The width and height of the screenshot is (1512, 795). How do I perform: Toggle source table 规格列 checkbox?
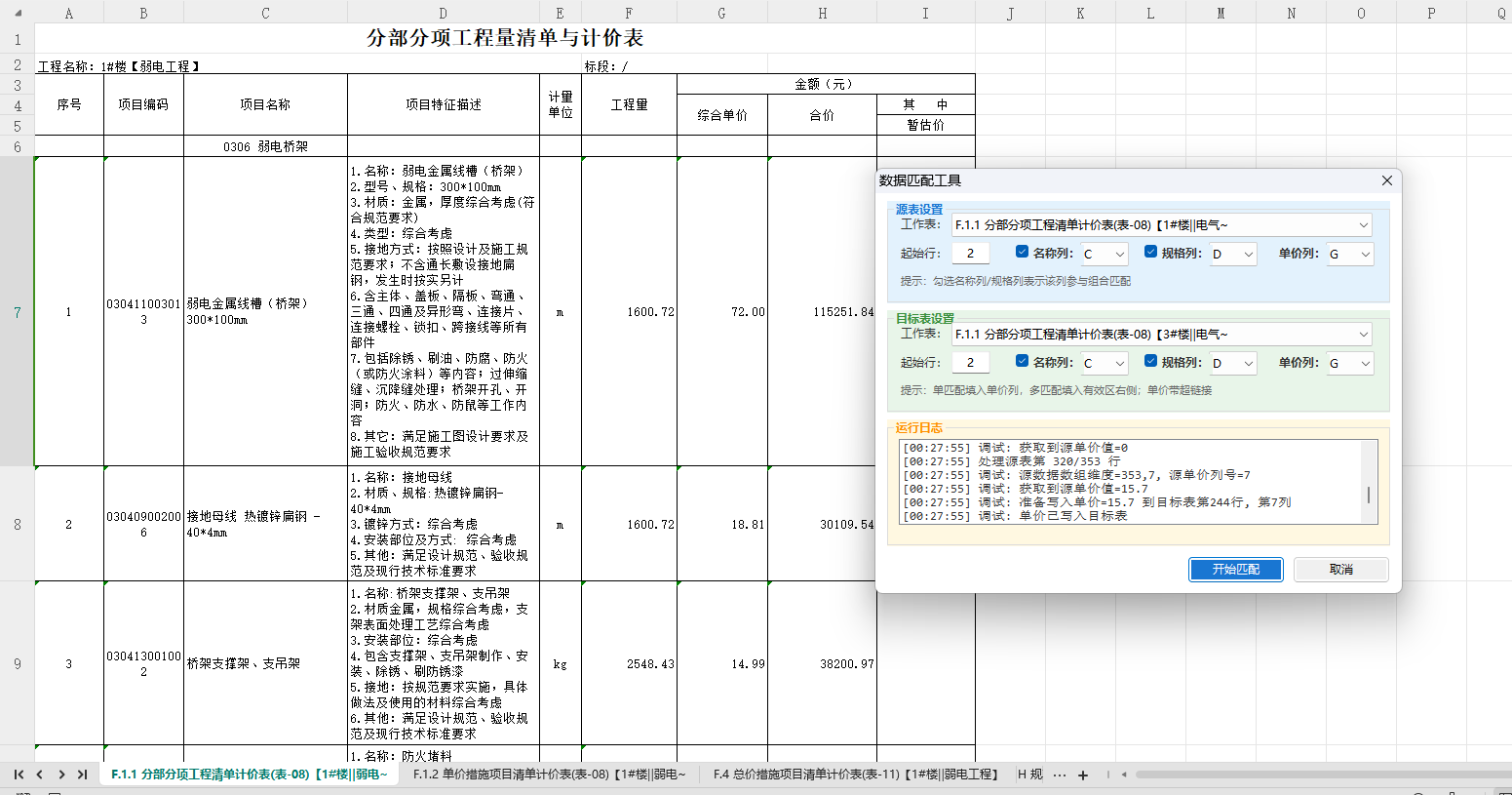pyautogui.click(x=1151, y=252)
